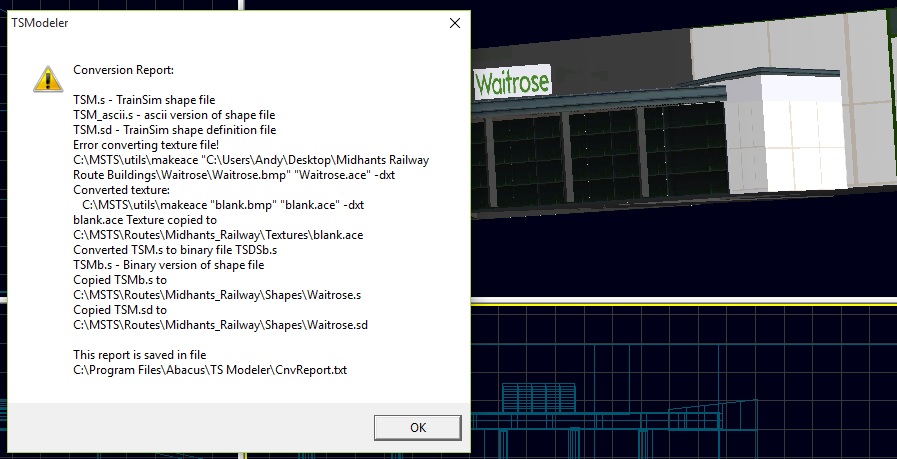Click the Shapes\Waitrose.sd path line
Image resolution: width=897 pixels, height=459 pixels.
tap(221, 325)
